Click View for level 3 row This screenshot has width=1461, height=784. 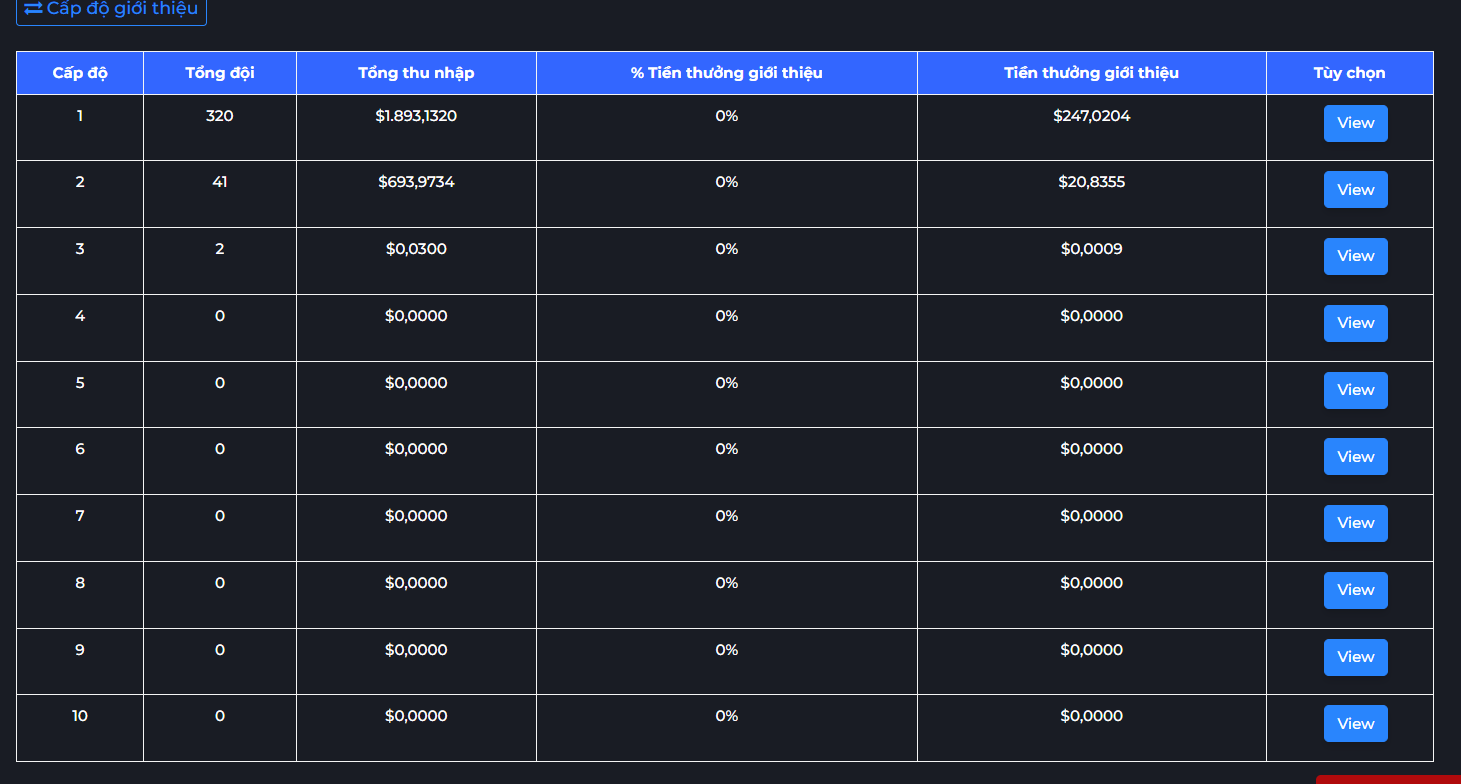coord(1355,256)
